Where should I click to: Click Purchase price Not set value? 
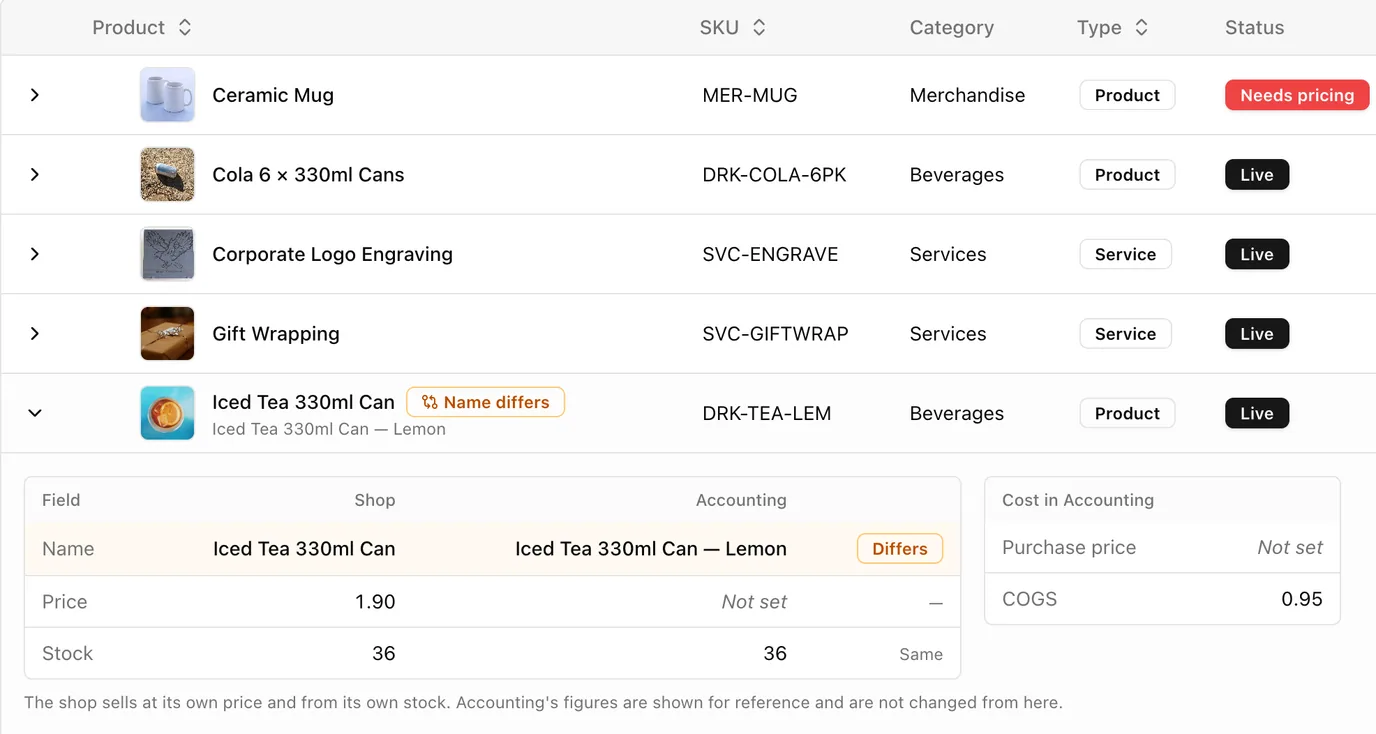click(x=1290, y=548)
